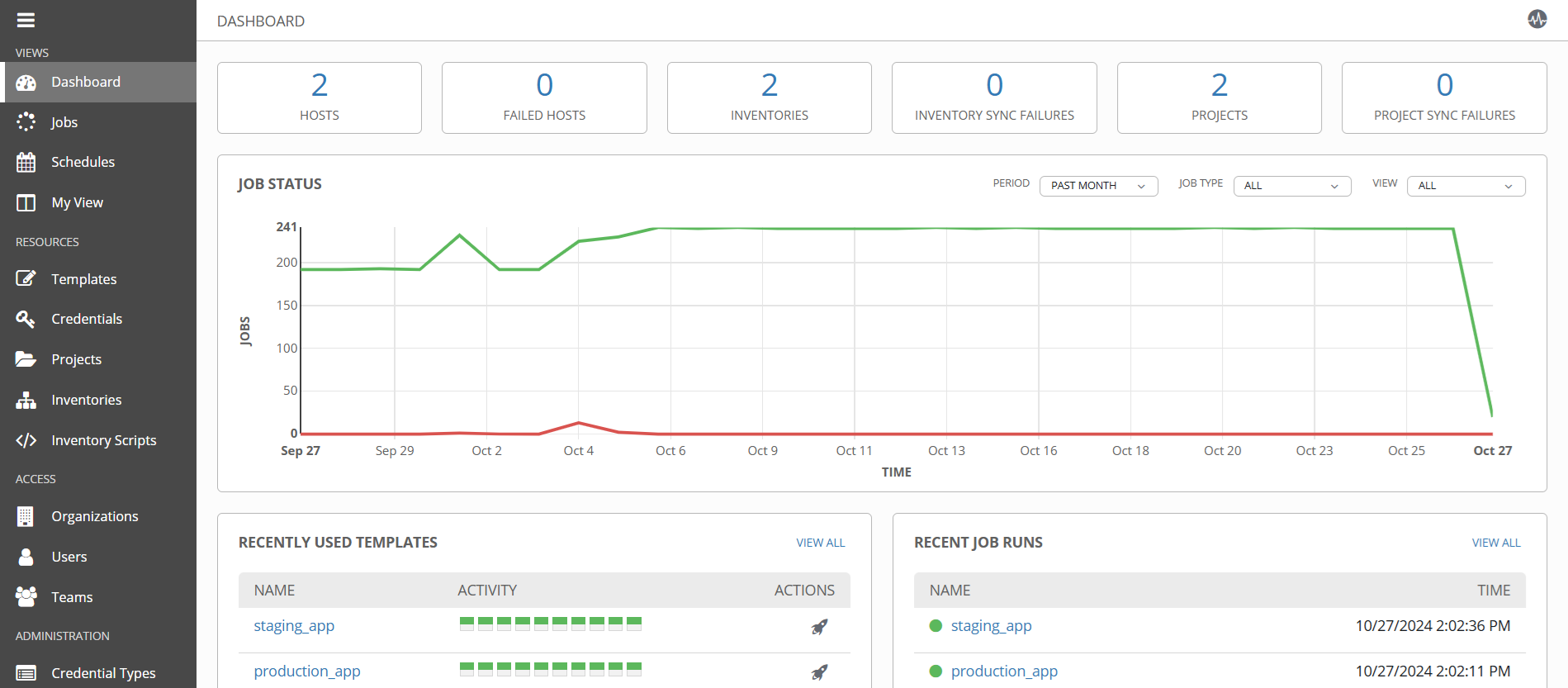Click first activity square for staging_app

pyautogui.click(x=467, y=624)
